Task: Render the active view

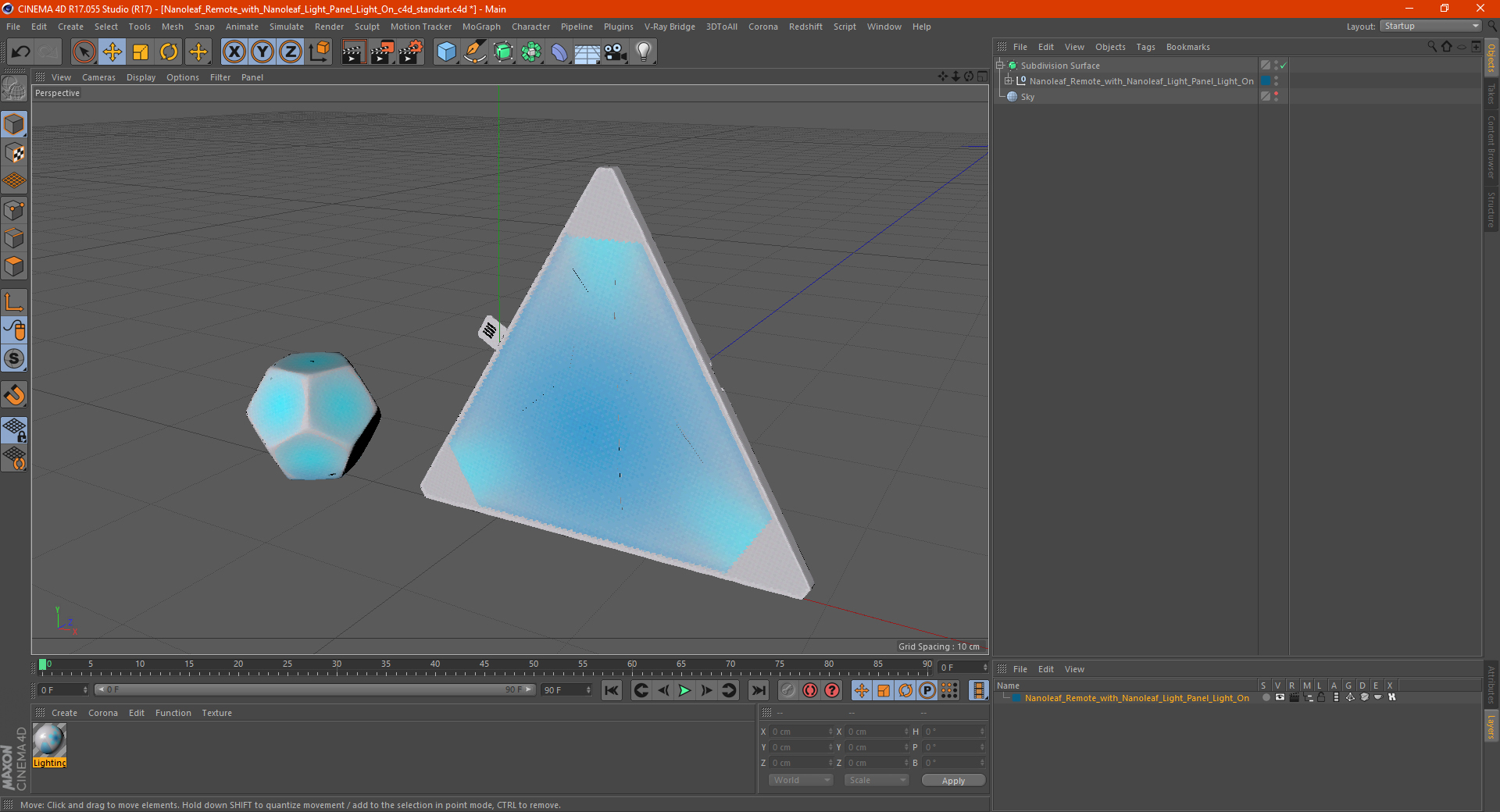Action: [353, 52]
